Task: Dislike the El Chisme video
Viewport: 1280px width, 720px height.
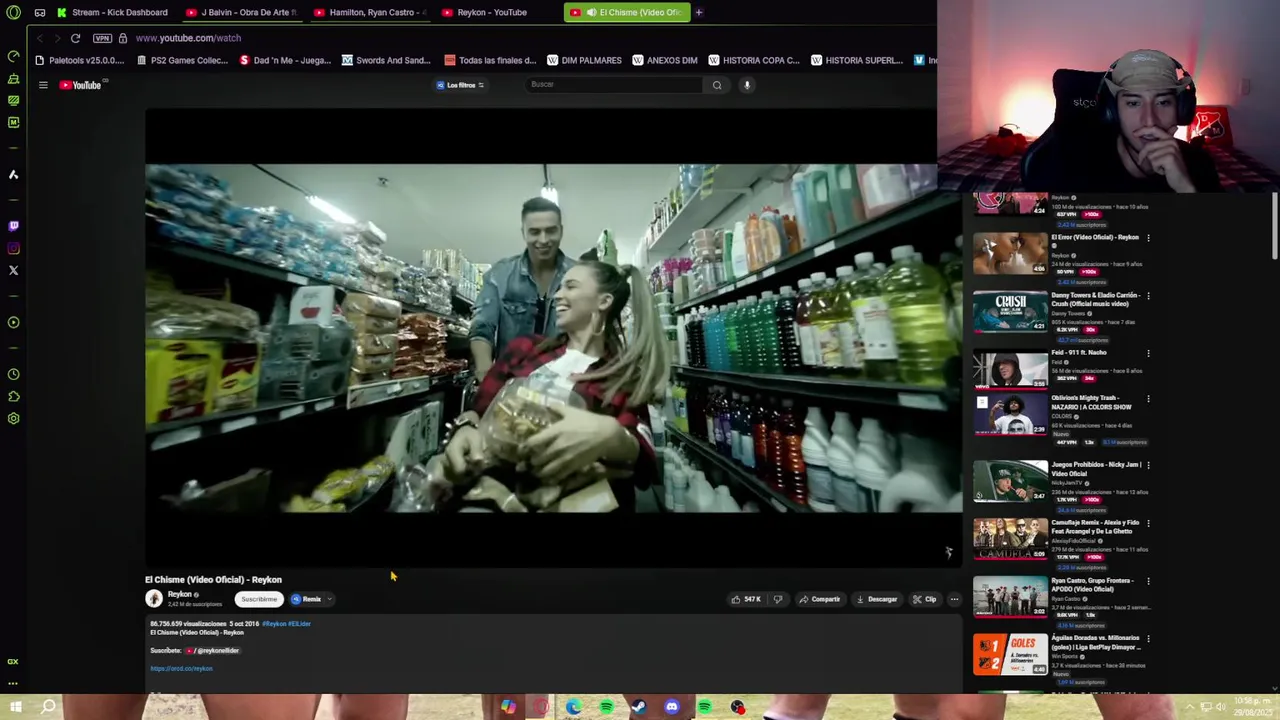Action: pyautogui.click(x=778, y=599)
